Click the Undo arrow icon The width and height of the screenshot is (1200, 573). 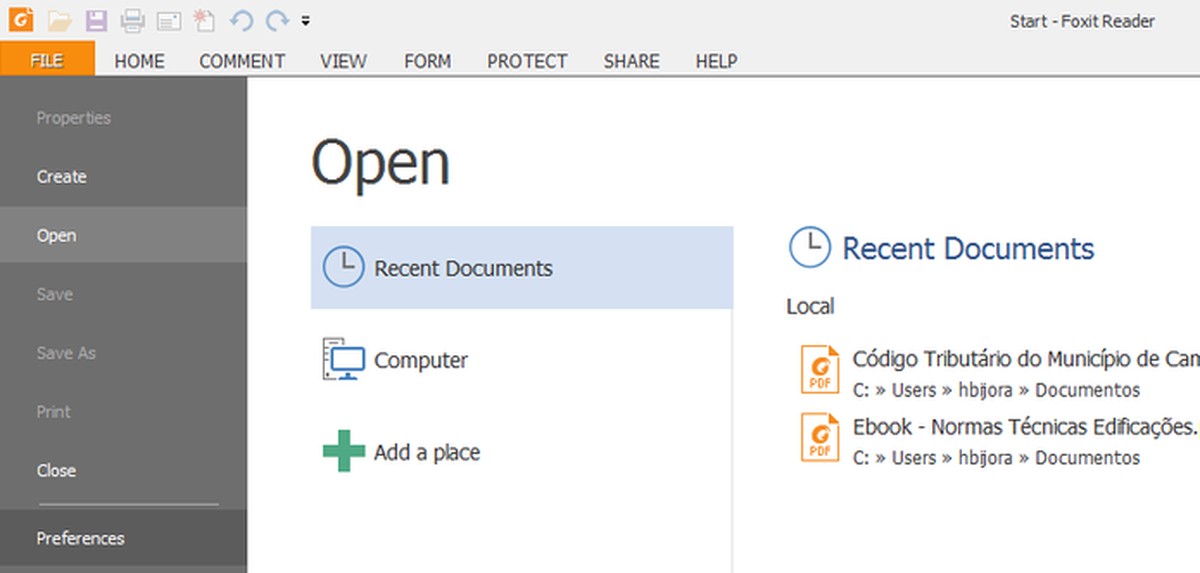tap(241, 19)
